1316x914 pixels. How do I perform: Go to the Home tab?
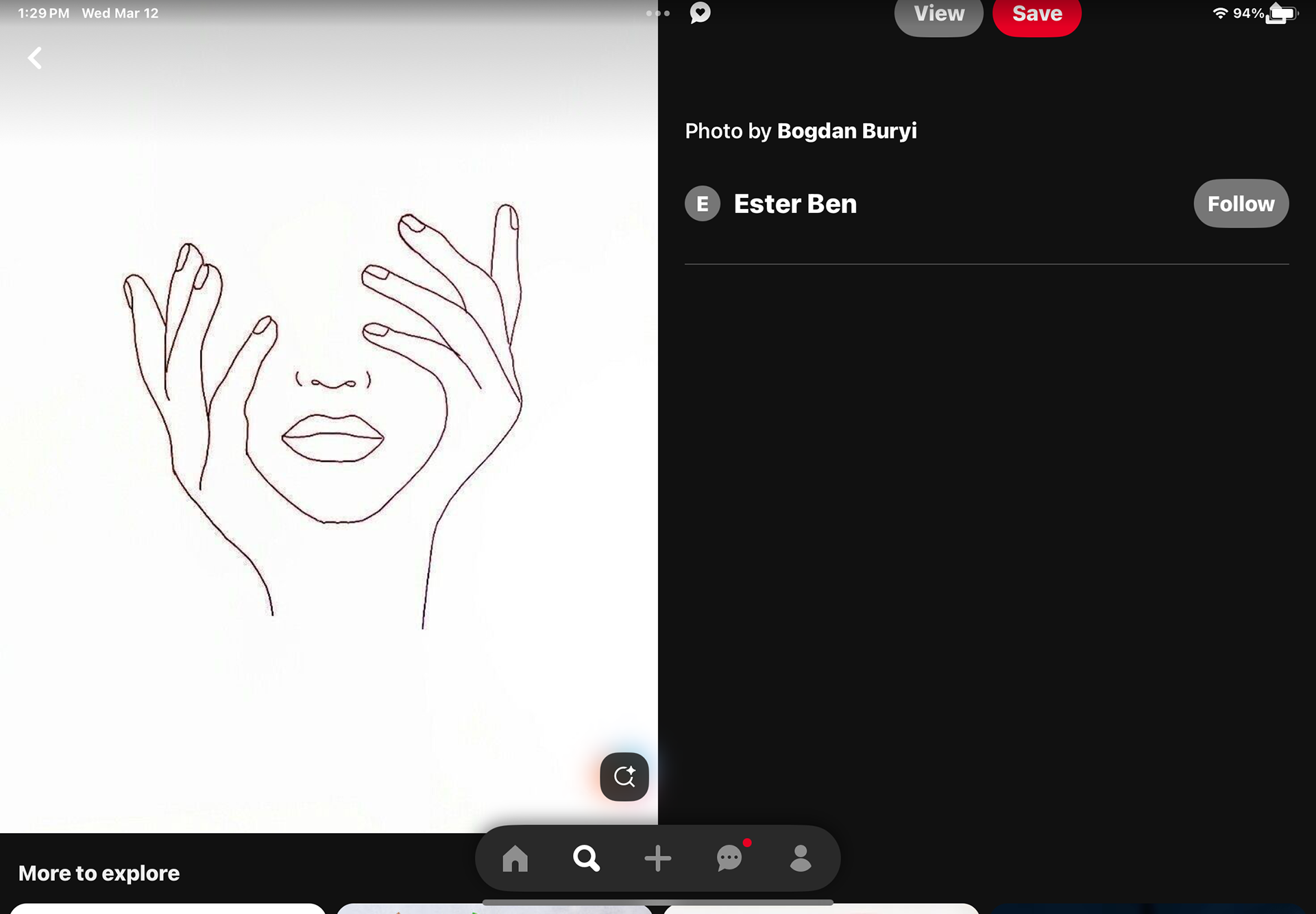click(x=515, y=858)
